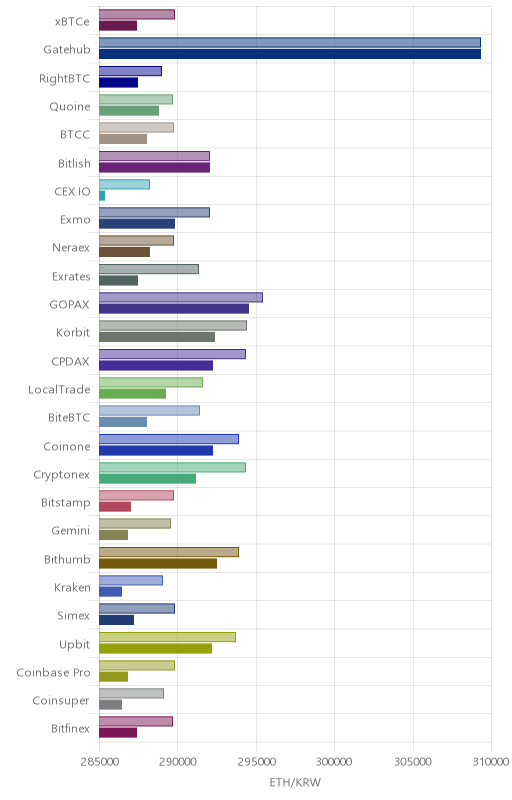
Task: Click the dark blue Gatehub bar
Action: click(290, 54)
